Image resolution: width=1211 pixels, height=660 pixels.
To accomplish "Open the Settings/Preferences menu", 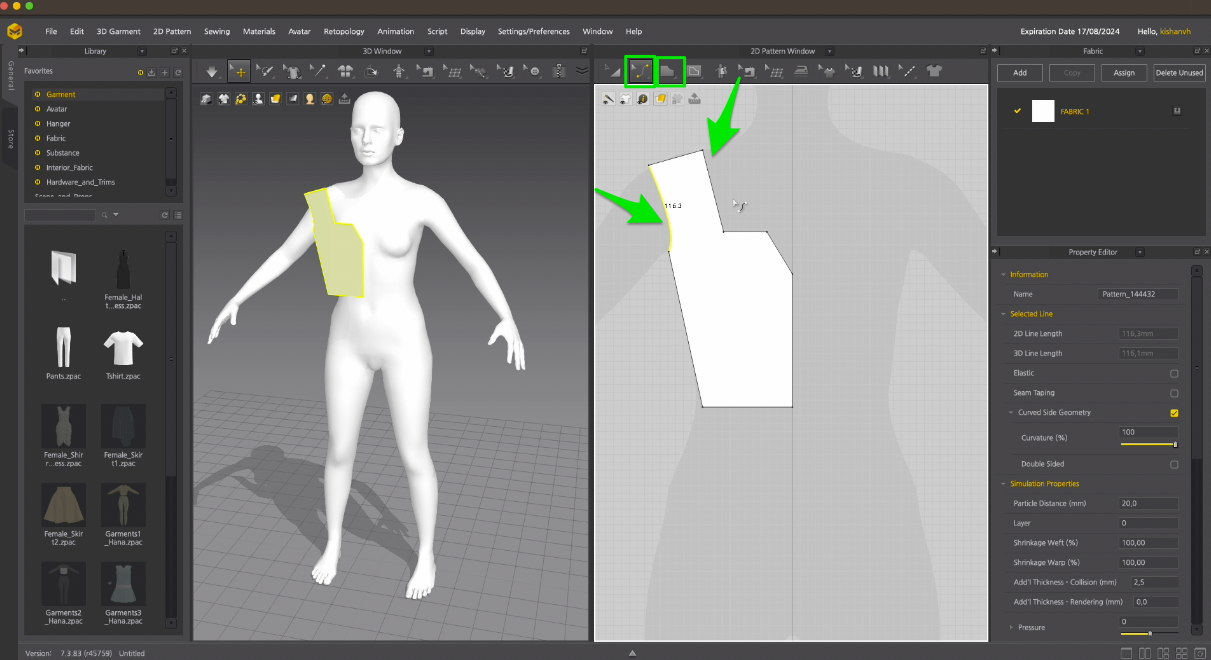I will 534,31.
